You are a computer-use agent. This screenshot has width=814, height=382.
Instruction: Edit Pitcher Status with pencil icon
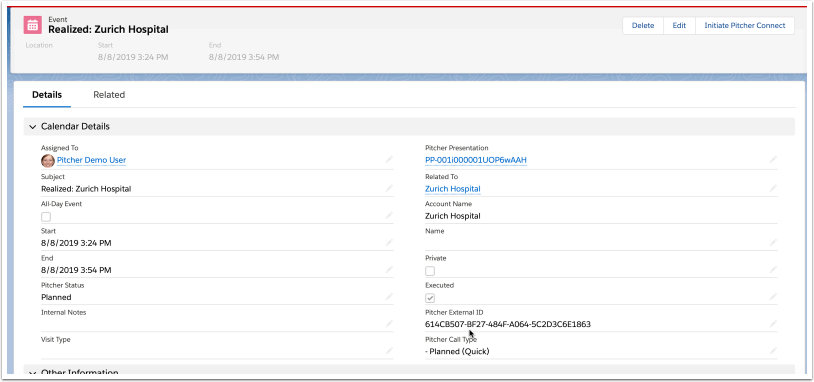389,297
